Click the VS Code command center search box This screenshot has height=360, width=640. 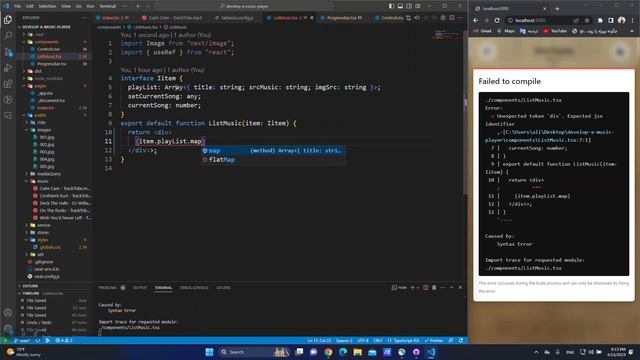click(x=244, y=6)
